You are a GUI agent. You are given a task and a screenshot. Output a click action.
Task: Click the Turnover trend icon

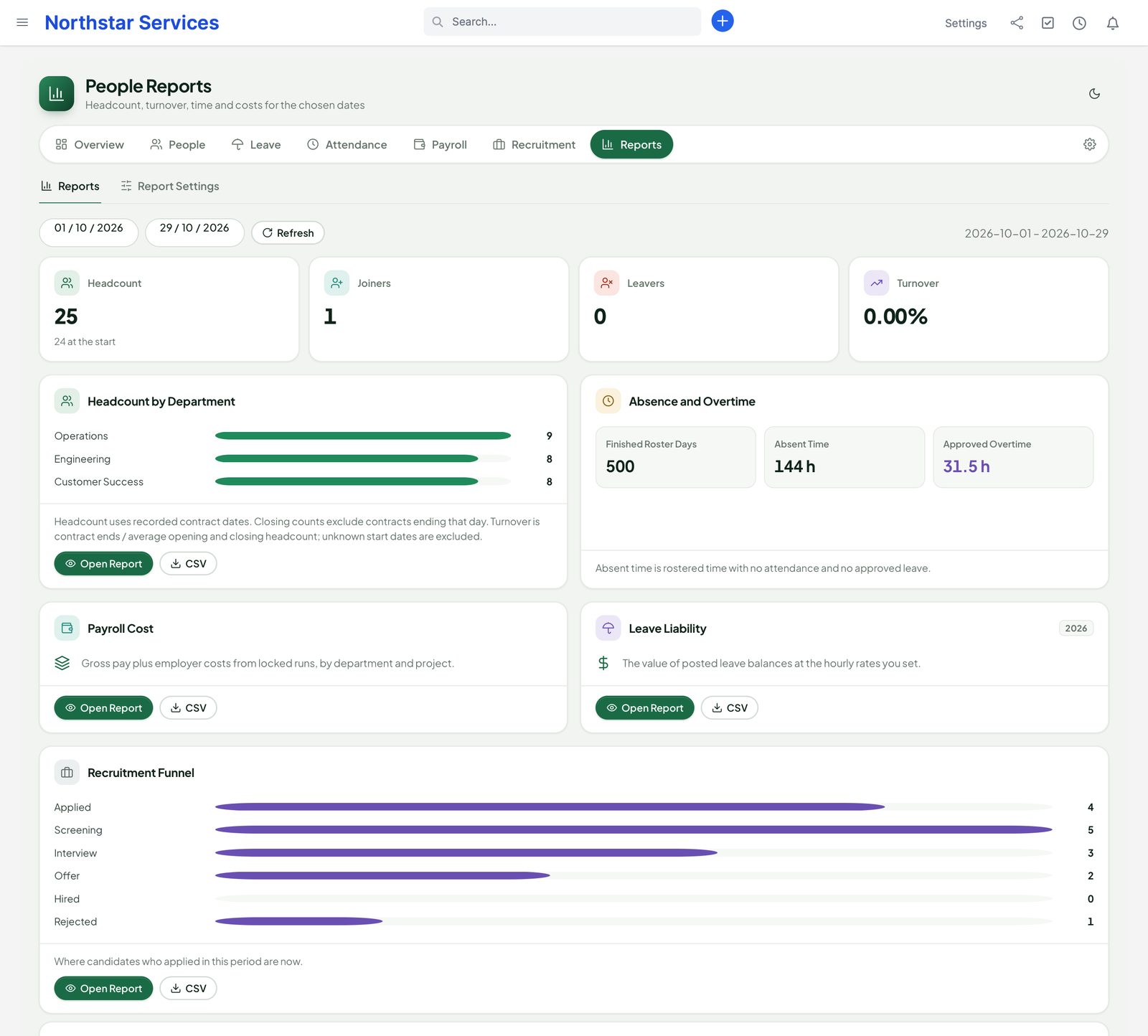click(876, 283)
